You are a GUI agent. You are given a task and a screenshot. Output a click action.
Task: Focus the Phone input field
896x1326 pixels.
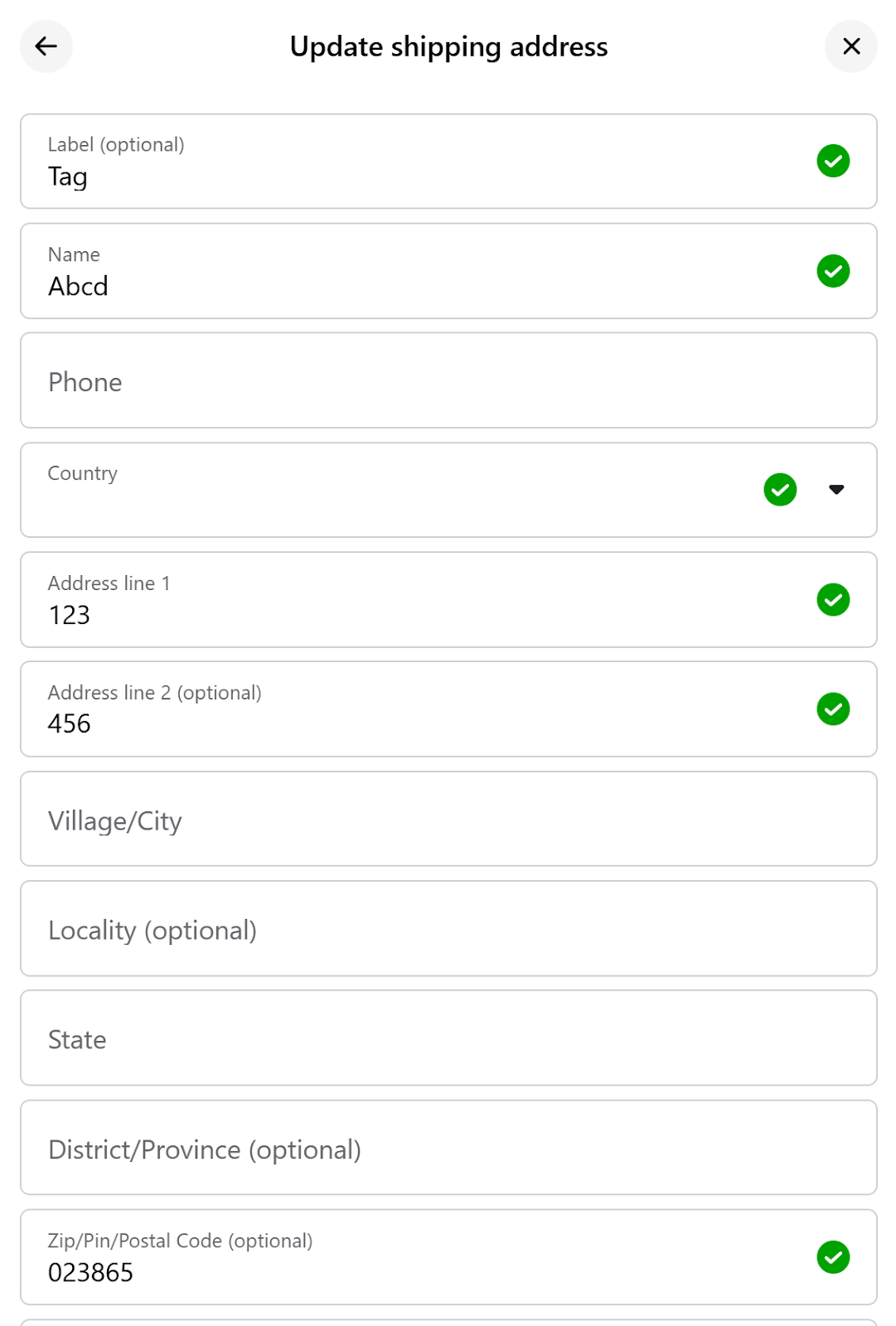(448, 380)
